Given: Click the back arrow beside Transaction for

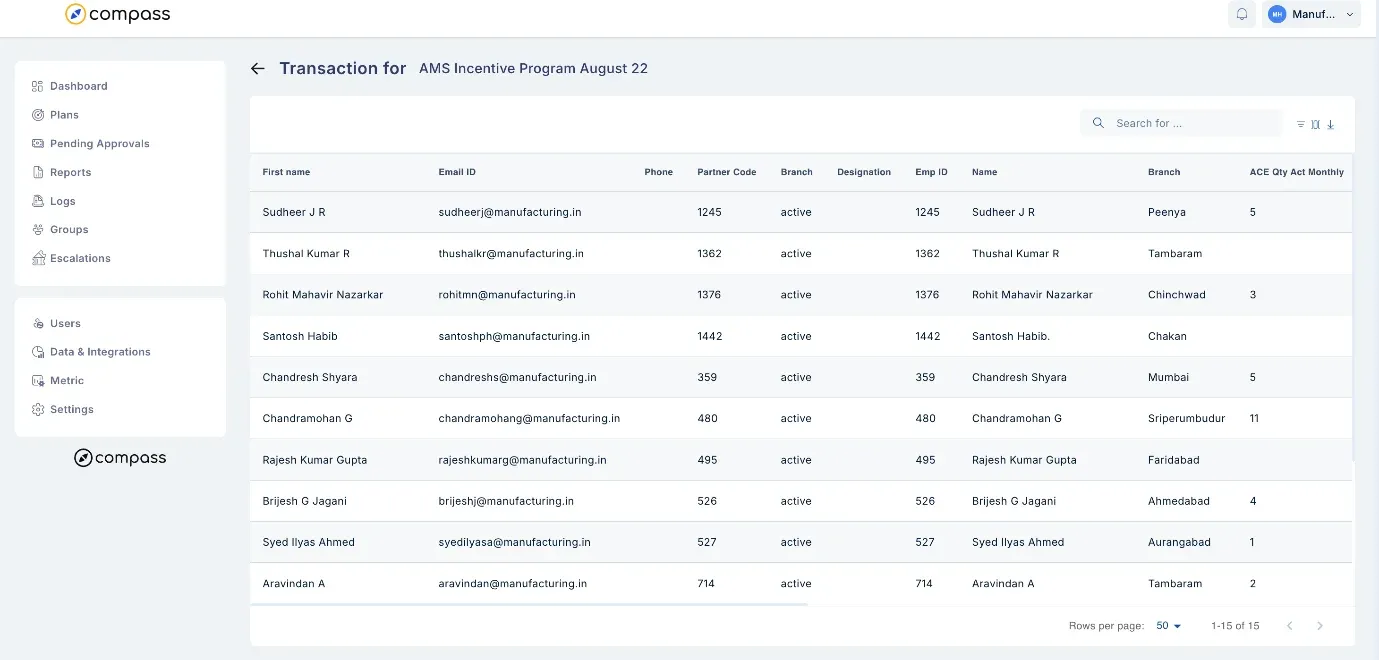Looking at the screenshot, I should point(257,68).
